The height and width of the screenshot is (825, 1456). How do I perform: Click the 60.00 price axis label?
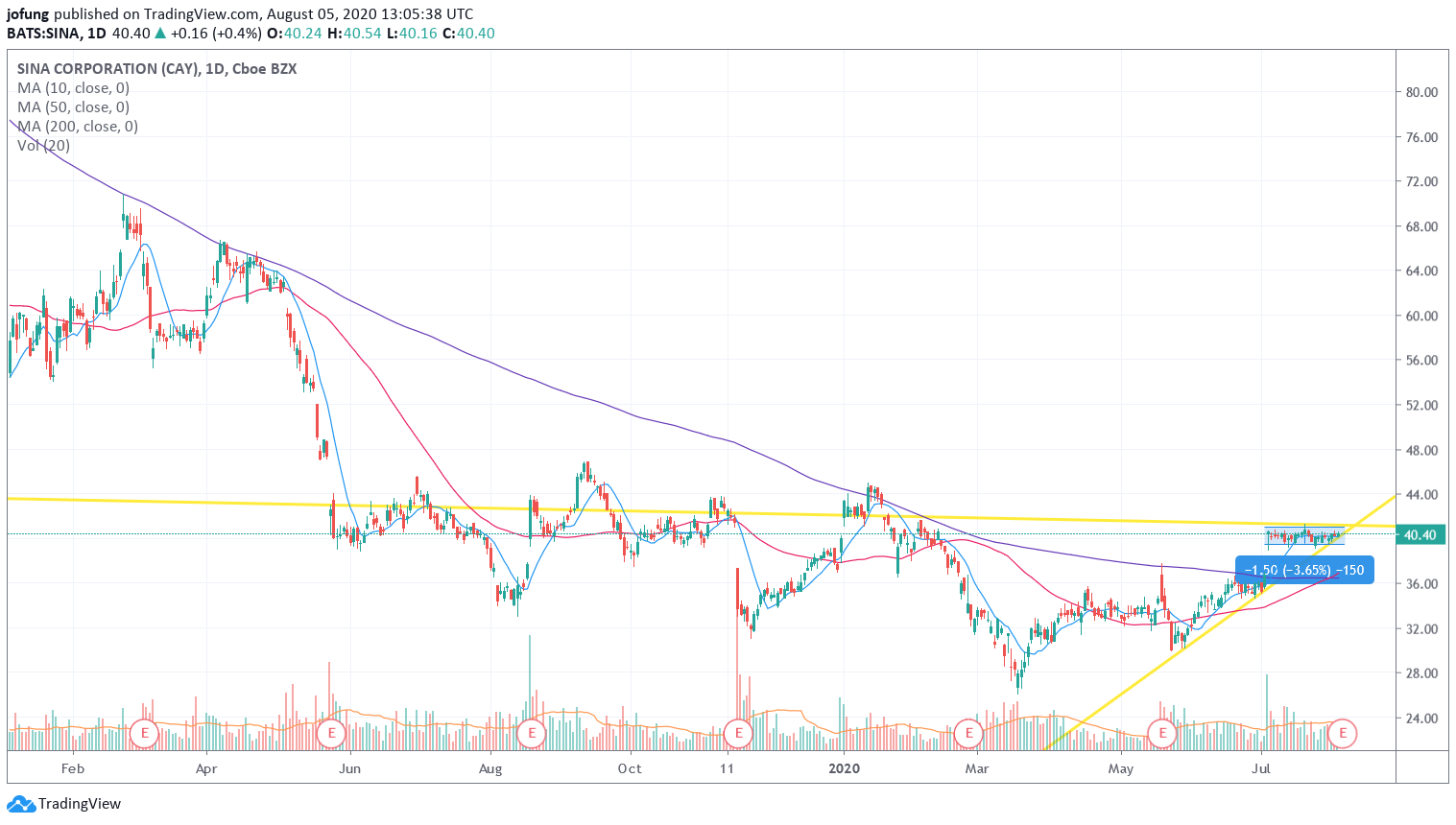coord(1421,317)
